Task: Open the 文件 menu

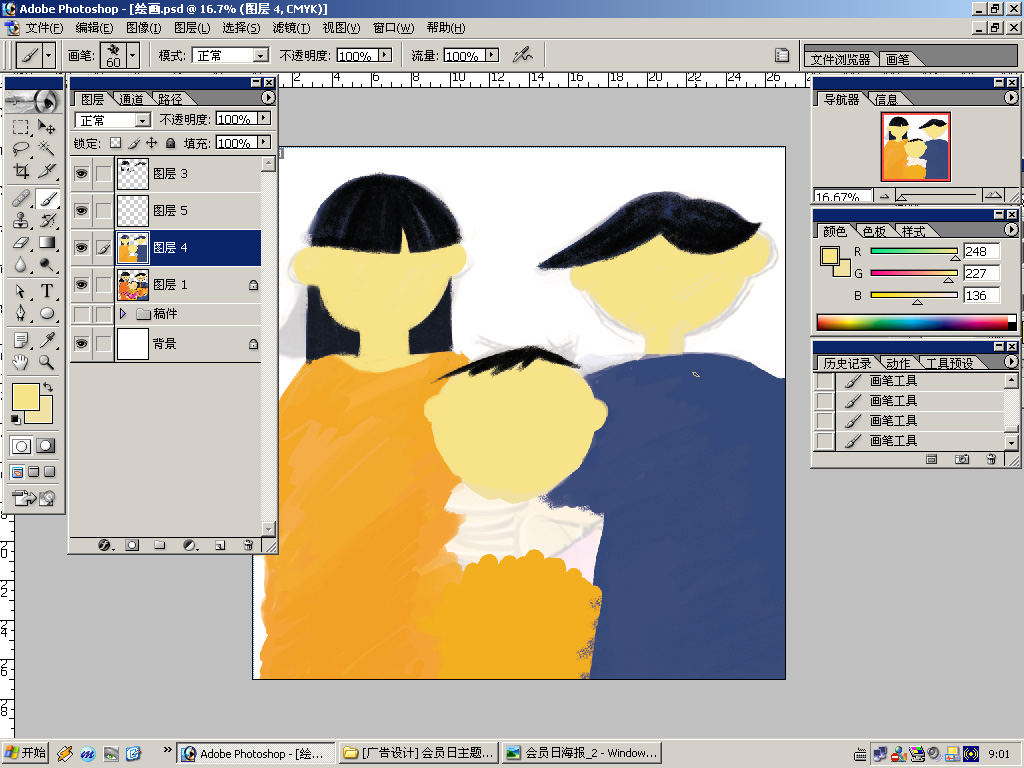Action: 44,27
